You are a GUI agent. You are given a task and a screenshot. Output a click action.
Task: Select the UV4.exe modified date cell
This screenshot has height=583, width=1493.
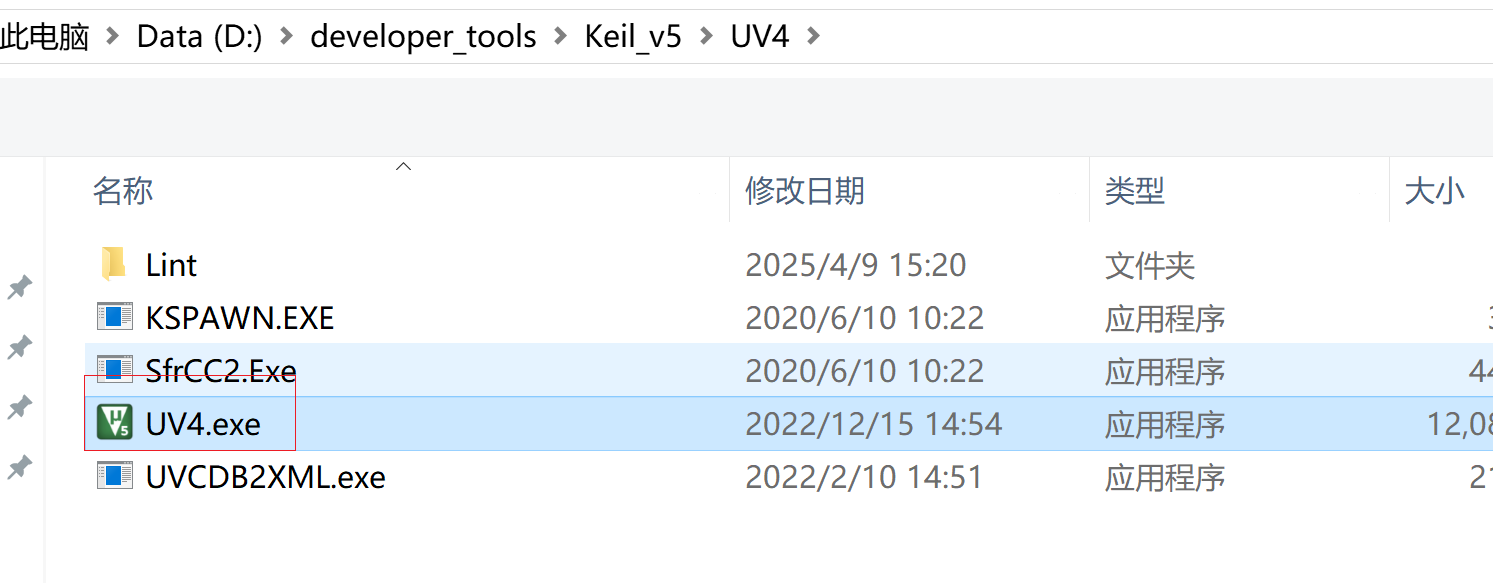tap(874, 424)
